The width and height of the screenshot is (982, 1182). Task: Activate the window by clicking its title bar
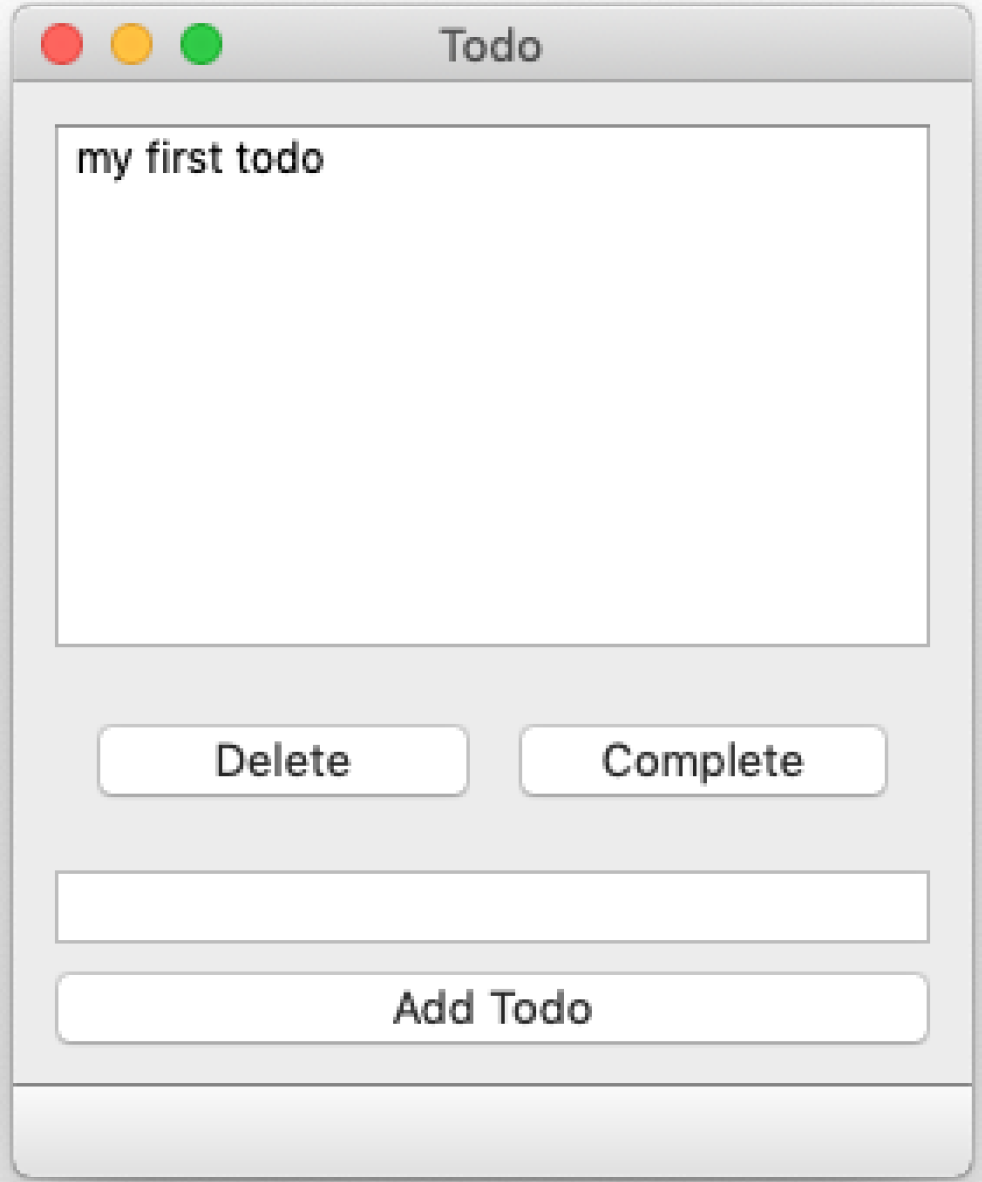tap(678, 44)
